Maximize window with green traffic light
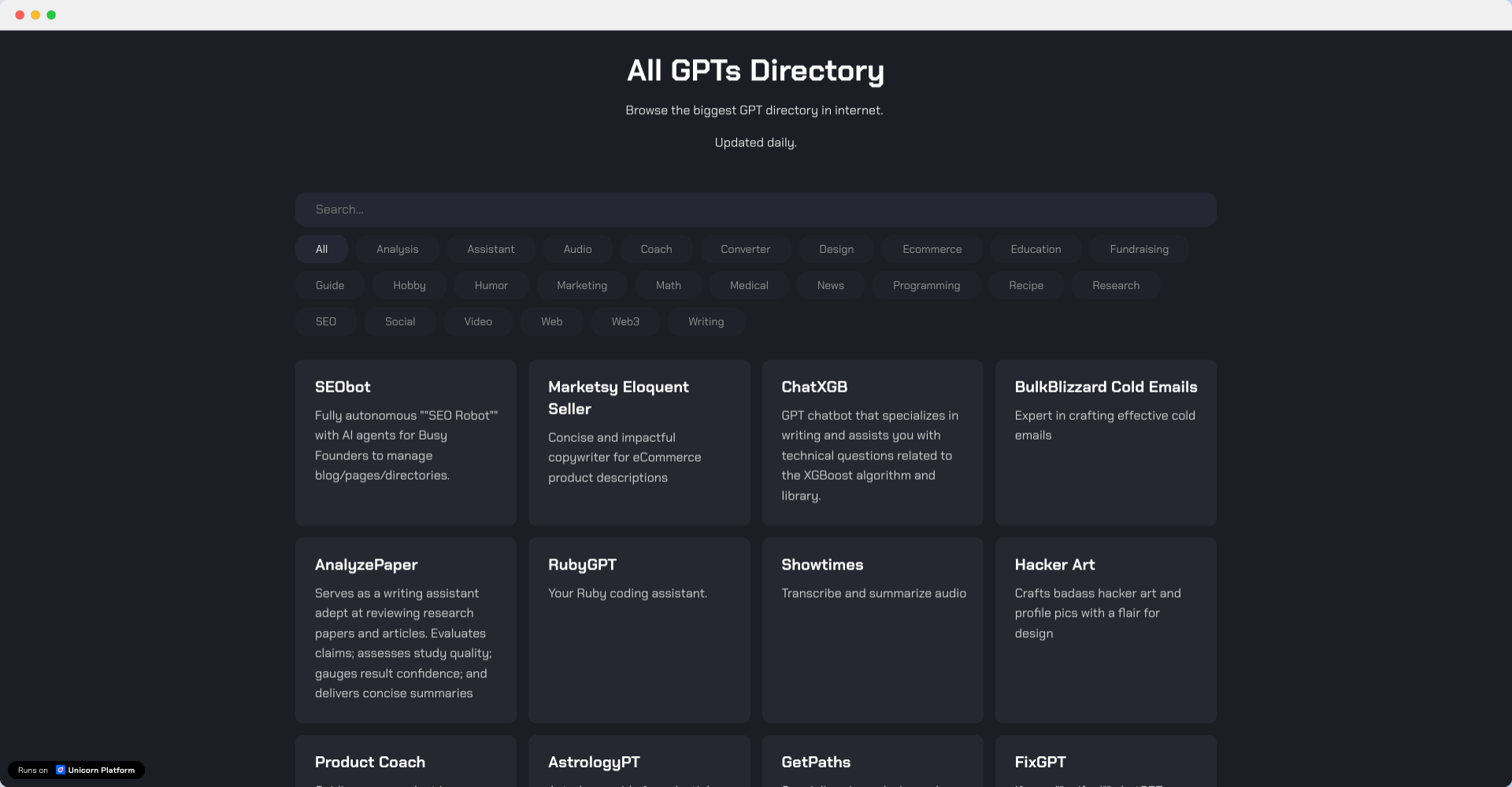 point(51,15)
